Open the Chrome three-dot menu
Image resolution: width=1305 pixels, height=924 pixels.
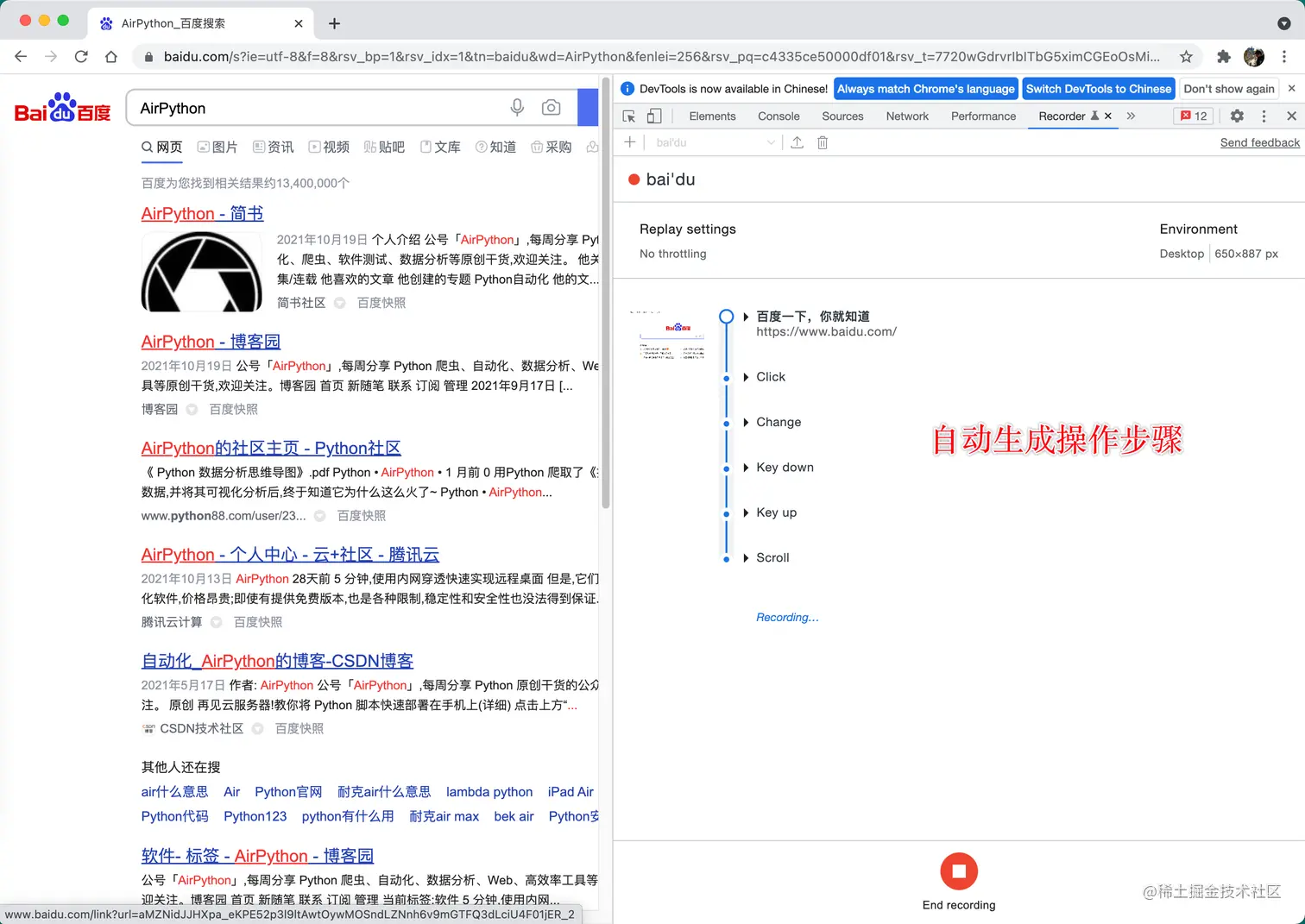point(1284,56)
